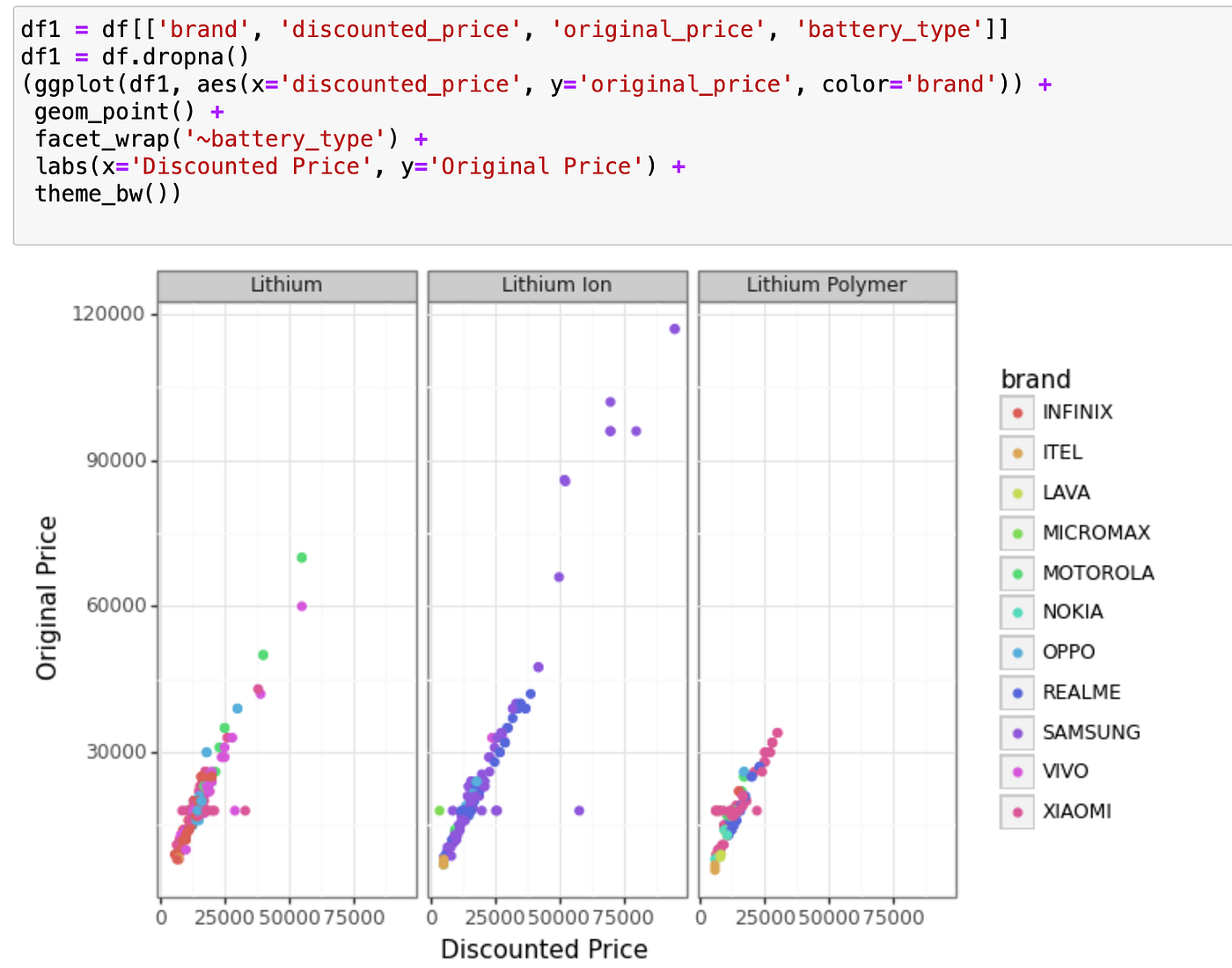Select the XIAOMI legend color swatch

click(x=1017, y=812)
